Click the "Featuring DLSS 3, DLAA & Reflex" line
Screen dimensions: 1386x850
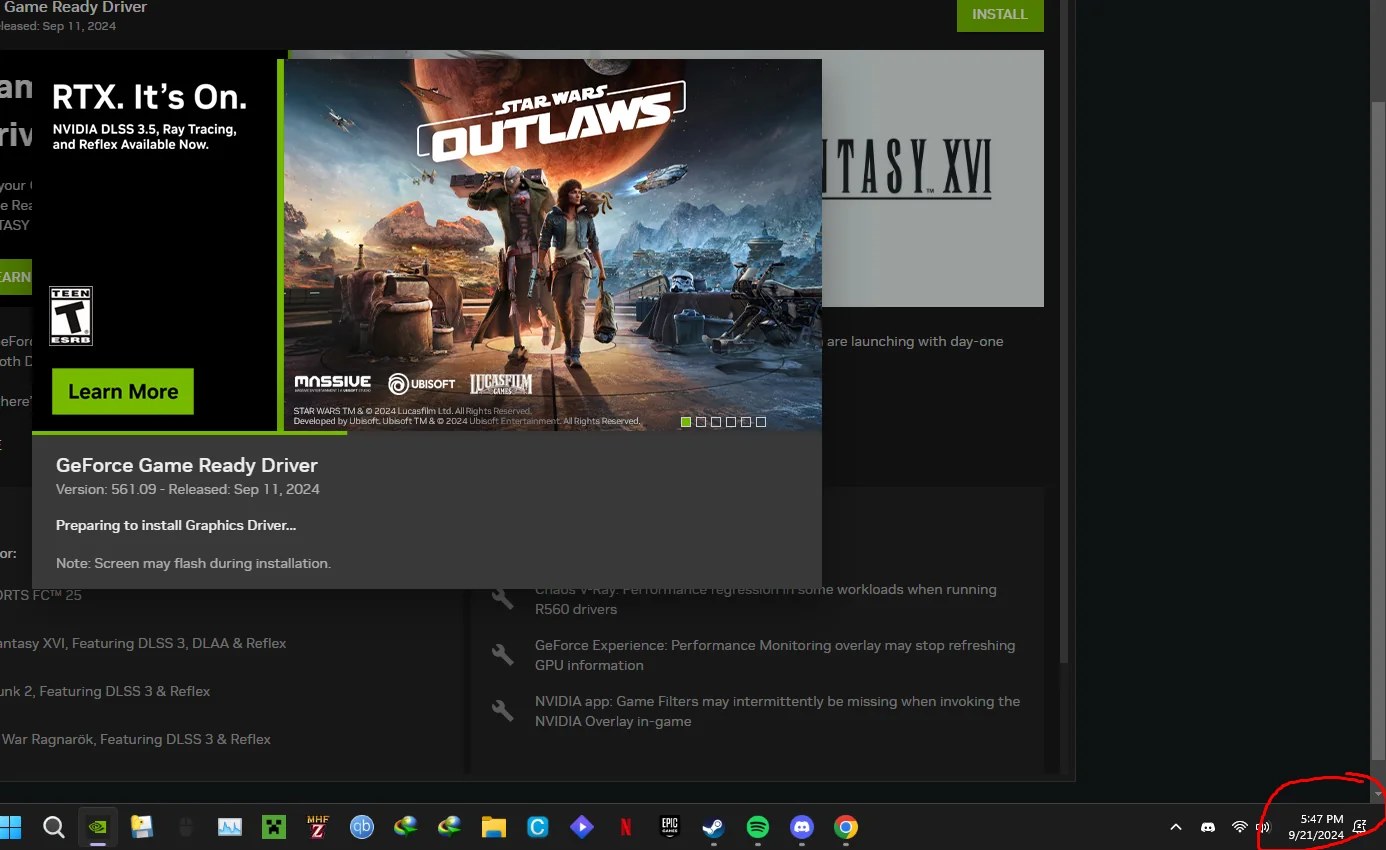tap(143, 643)
